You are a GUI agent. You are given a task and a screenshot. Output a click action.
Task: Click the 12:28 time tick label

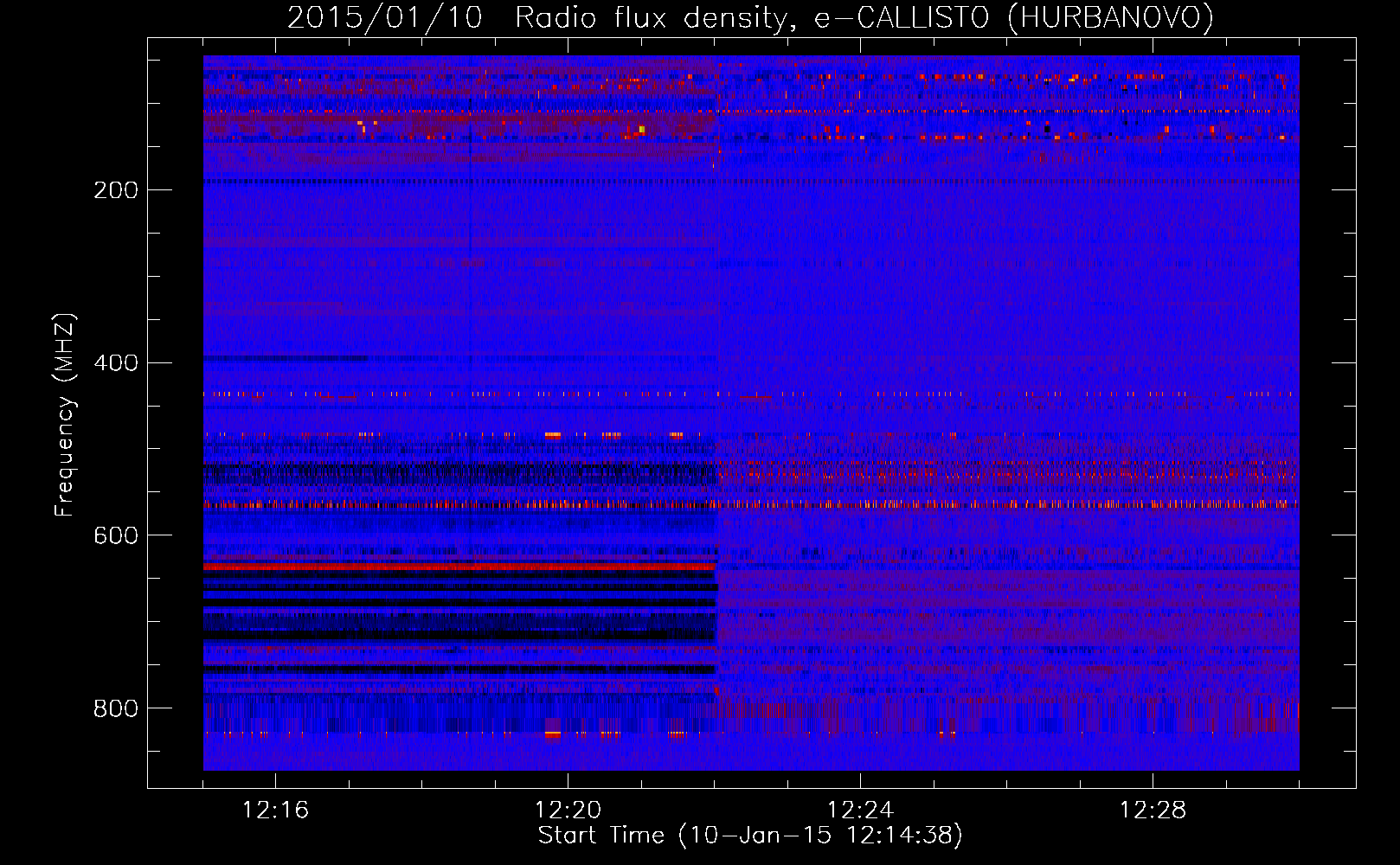[1153, 810]
